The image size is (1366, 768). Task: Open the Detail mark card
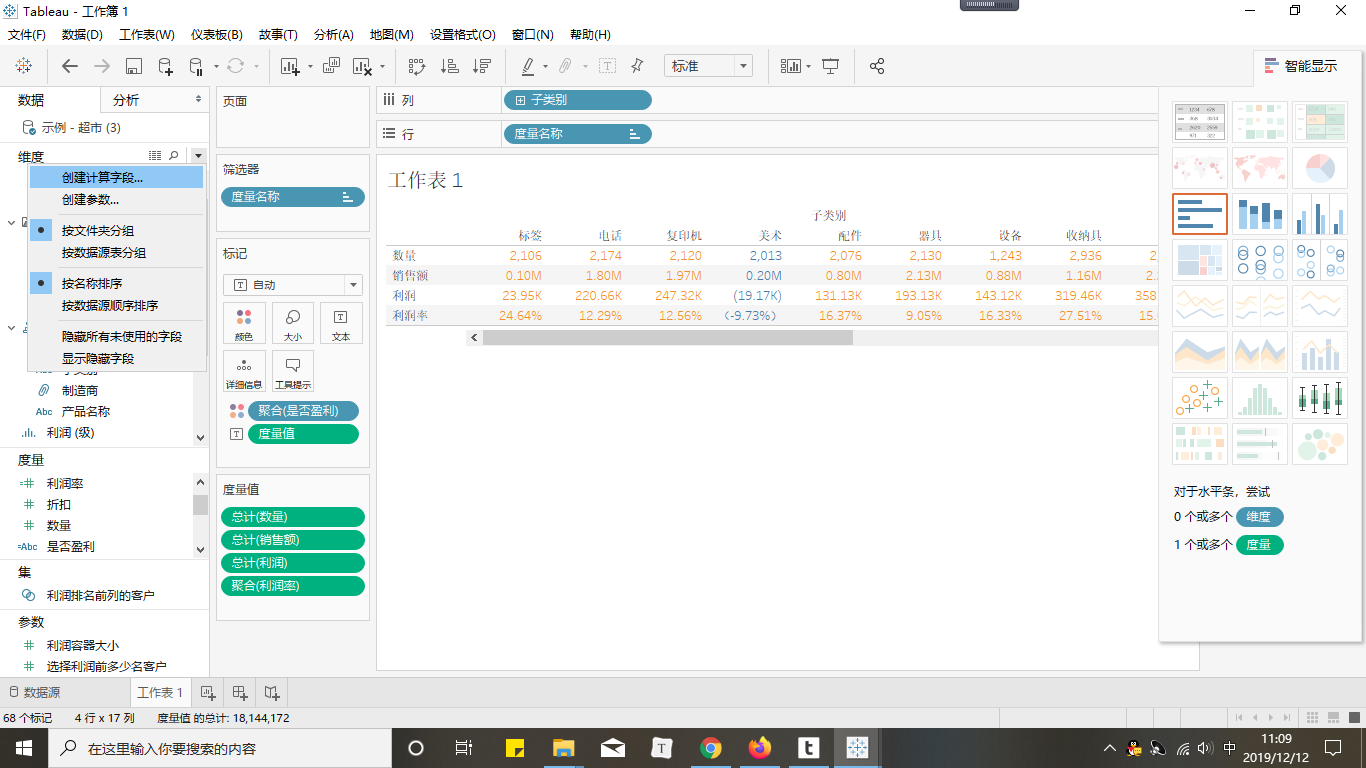click(x=244, y=370)
